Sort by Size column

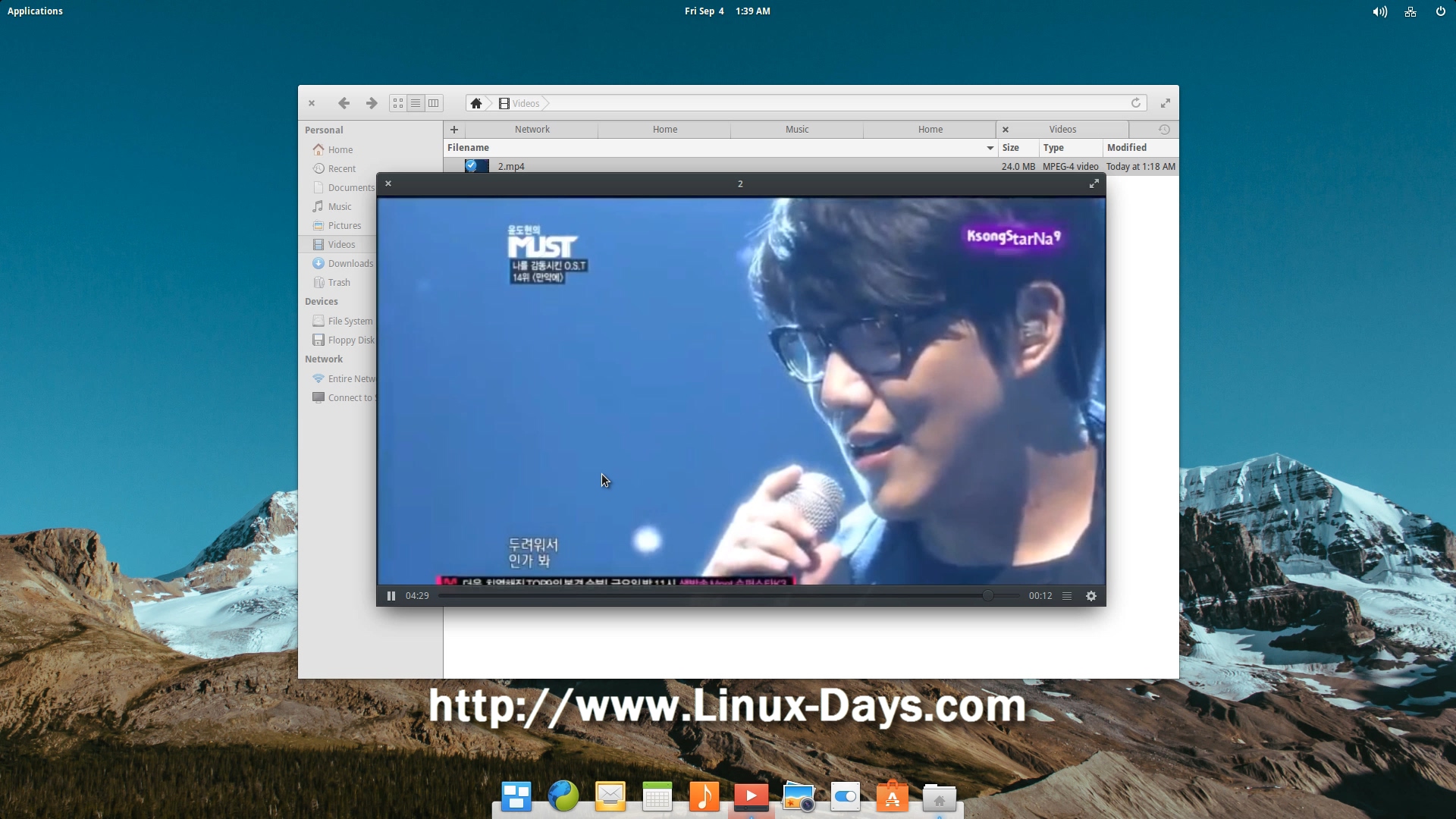(x=1018, y=148)
